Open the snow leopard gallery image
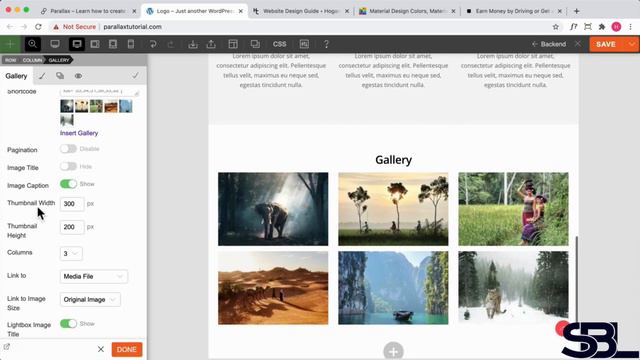The image size is (640, 360). [x=513, y=288]
